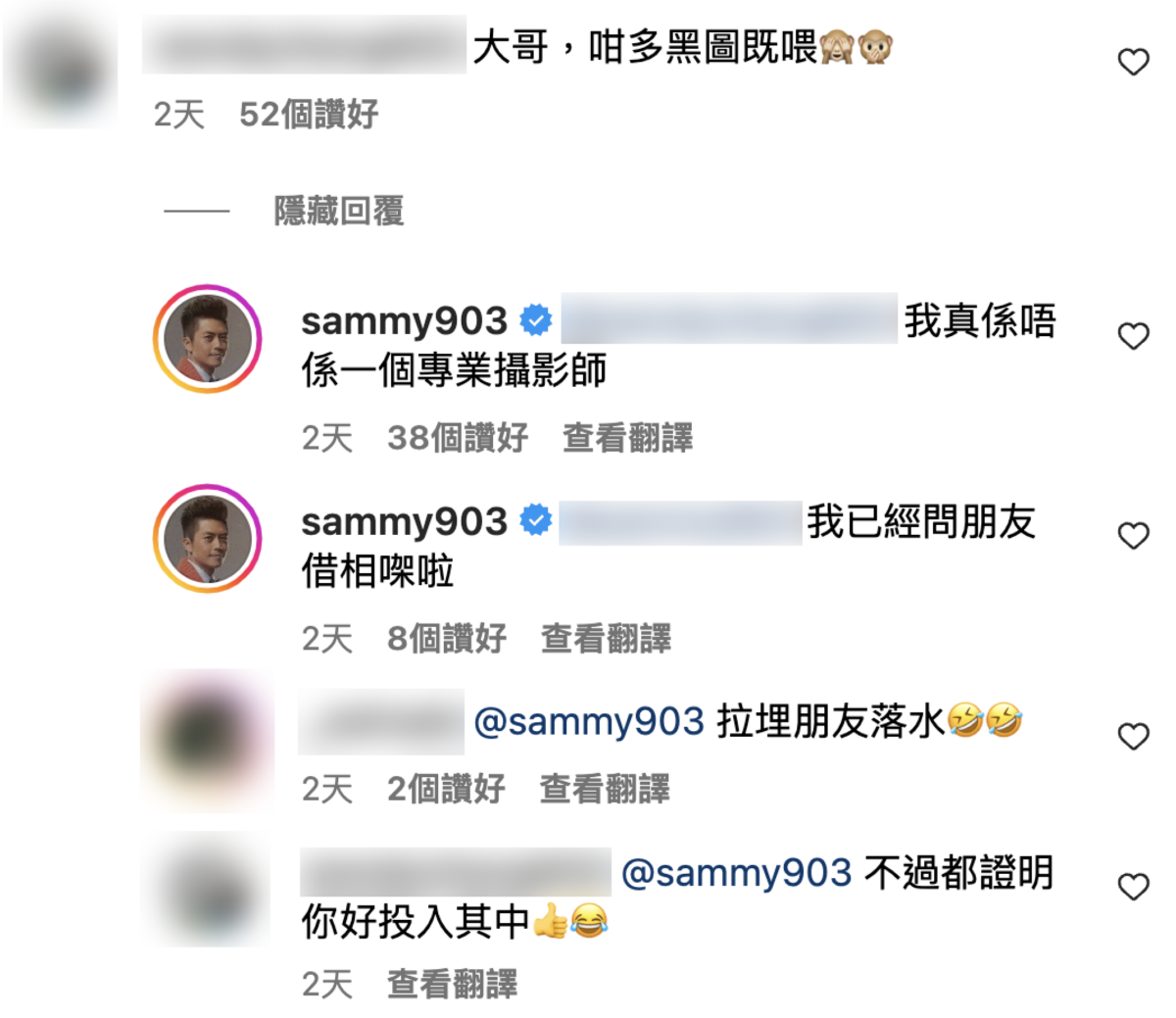
Task: Click 查看翻譯 under 投入其中 reply
Action: pos(452,984)
